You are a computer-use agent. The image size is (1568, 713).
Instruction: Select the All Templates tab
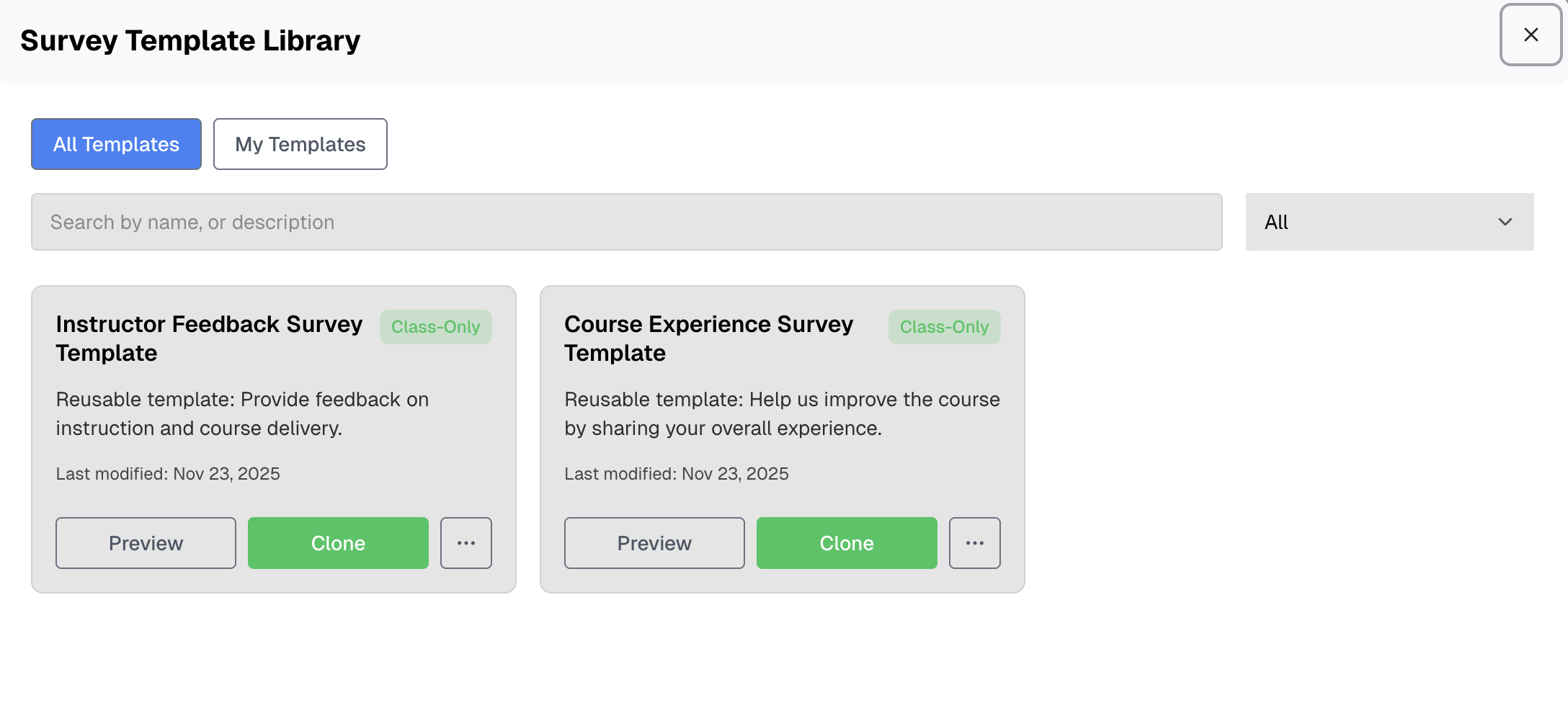[115, 144]
